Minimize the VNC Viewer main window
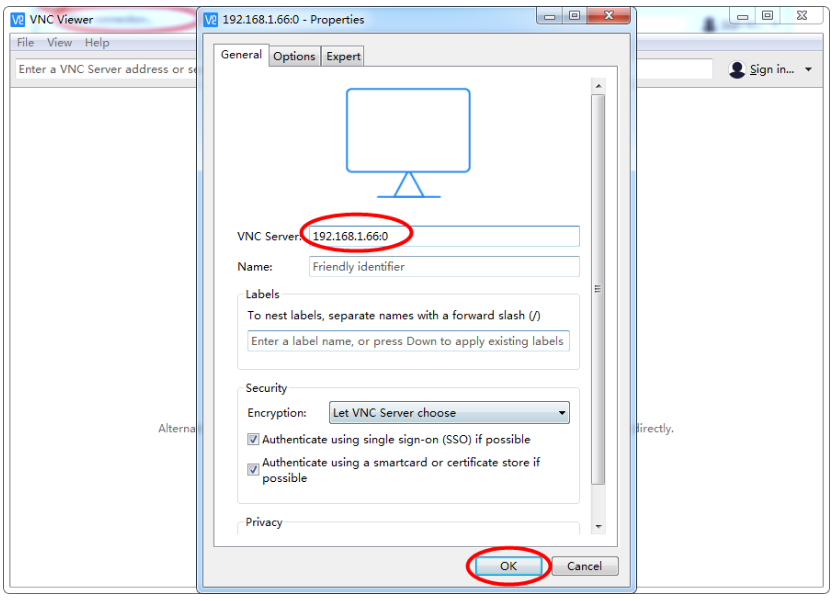This screenshot has width=837, height=601. click(742, 17)
